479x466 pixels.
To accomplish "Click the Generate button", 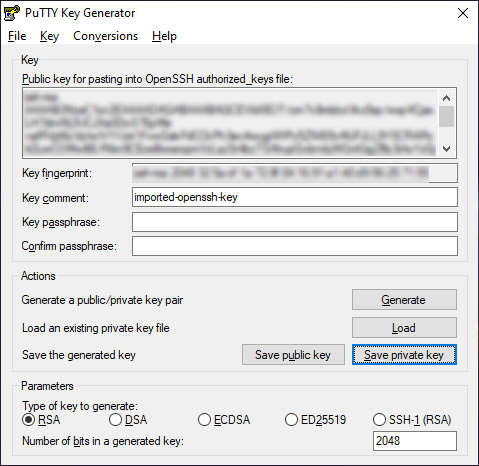I will [x=404, y=300].
